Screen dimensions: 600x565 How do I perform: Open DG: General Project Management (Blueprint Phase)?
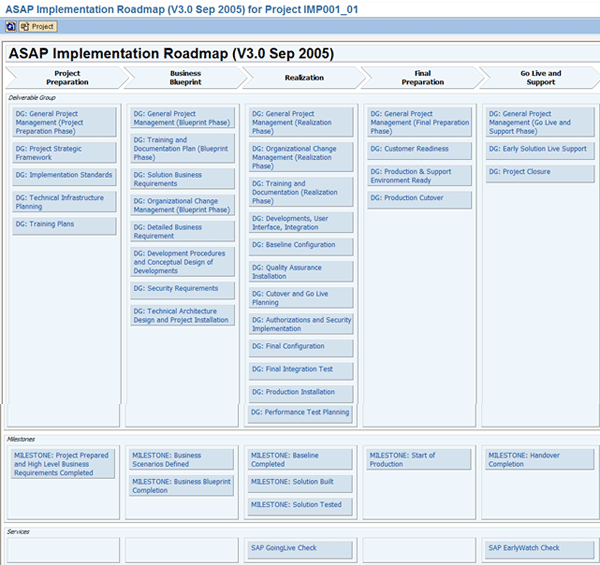182,118
